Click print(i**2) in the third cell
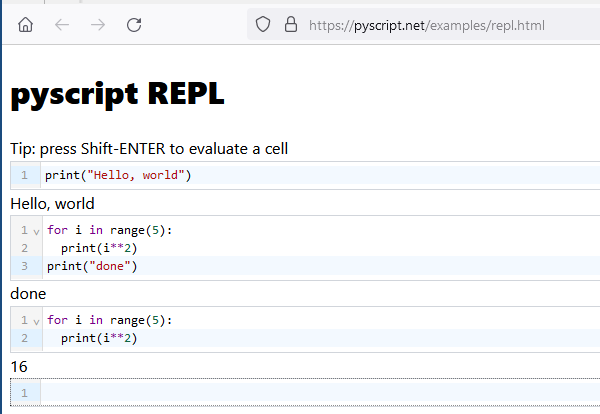This screenshot has height=414, width=600. click(98, 339)
